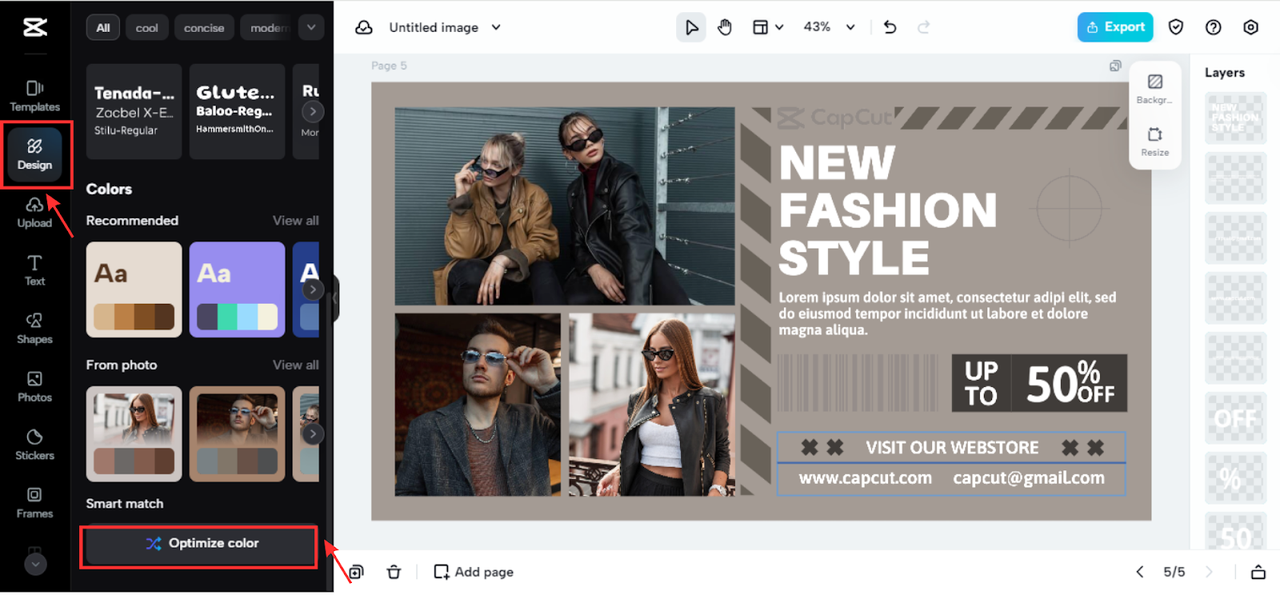Redo the last undone action
Screen dimensions: 1280x595
coord(924,27)
